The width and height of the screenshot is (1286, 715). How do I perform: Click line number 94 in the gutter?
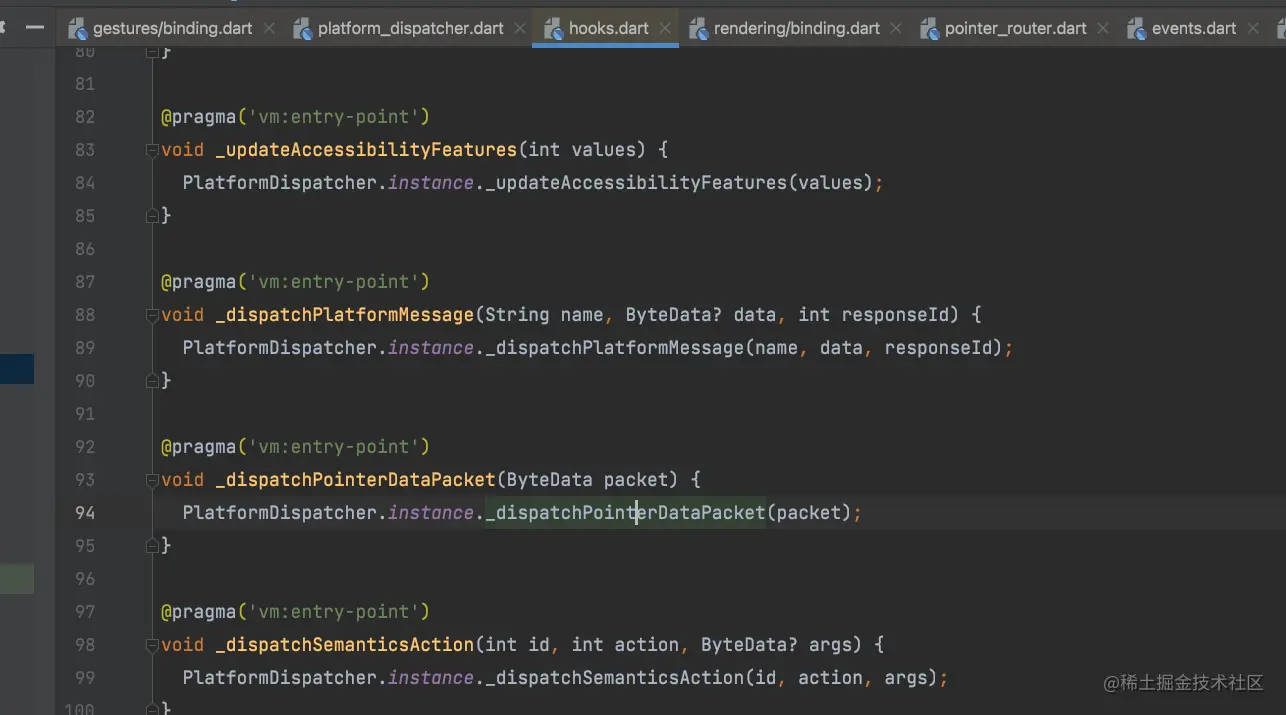pos(85,512)
